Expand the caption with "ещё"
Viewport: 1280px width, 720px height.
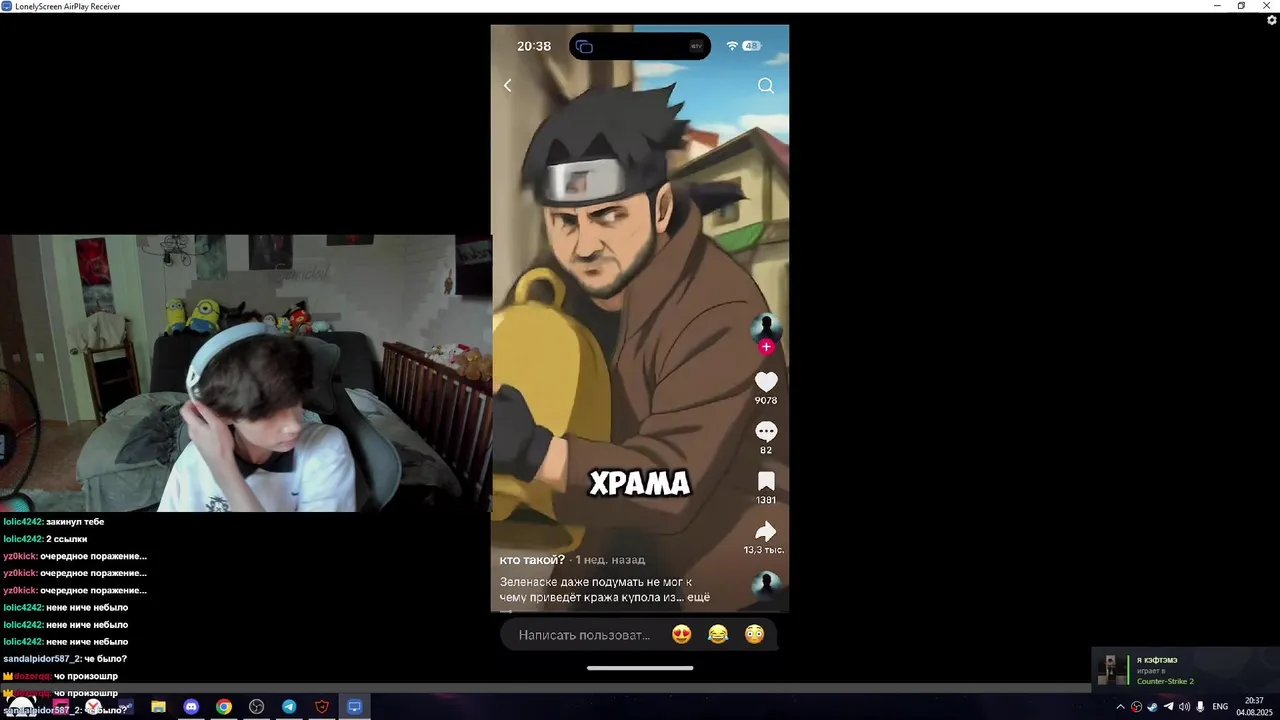tap(698, 597)
